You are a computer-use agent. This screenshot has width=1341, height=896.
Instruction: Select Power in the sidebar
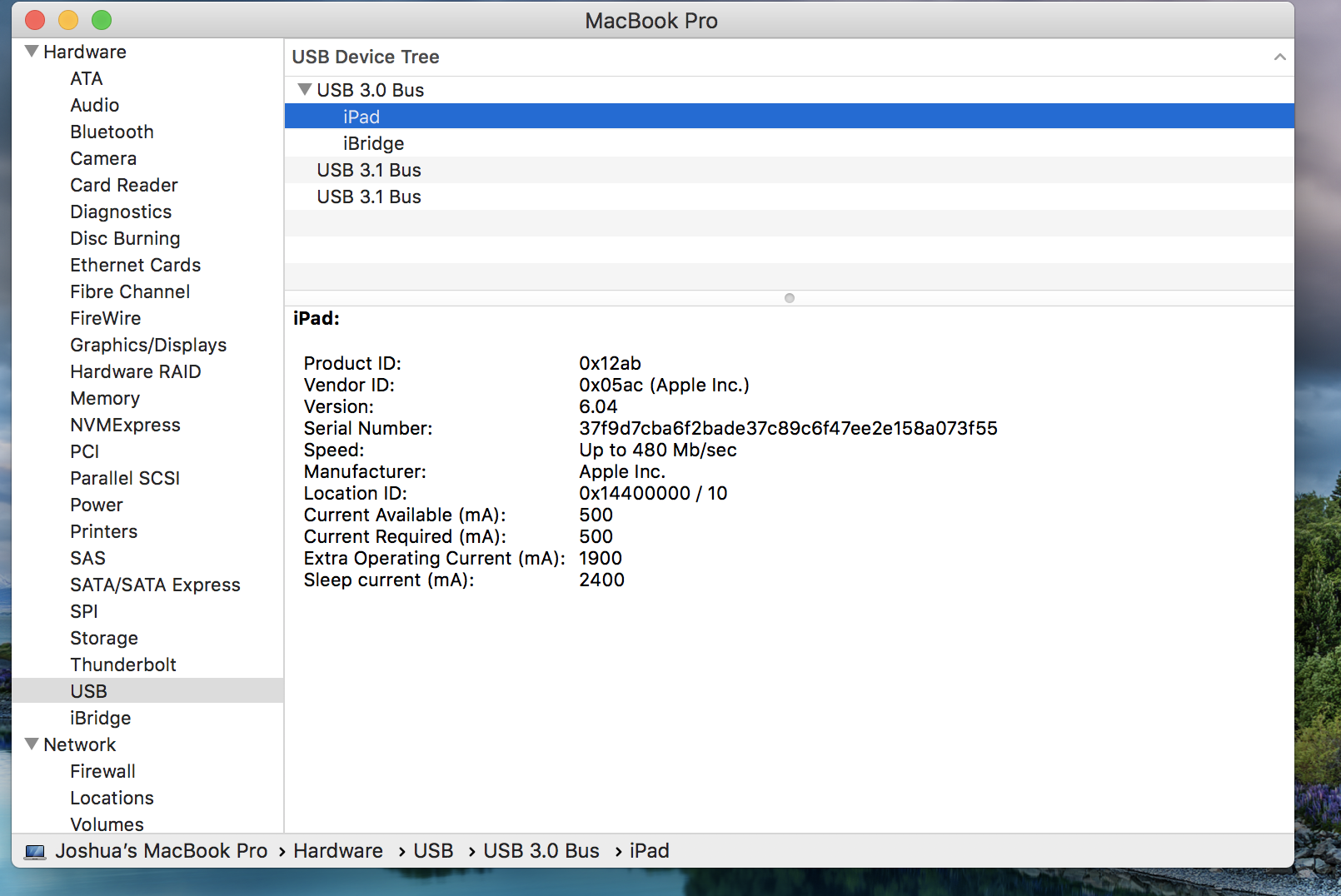[97, 505]
